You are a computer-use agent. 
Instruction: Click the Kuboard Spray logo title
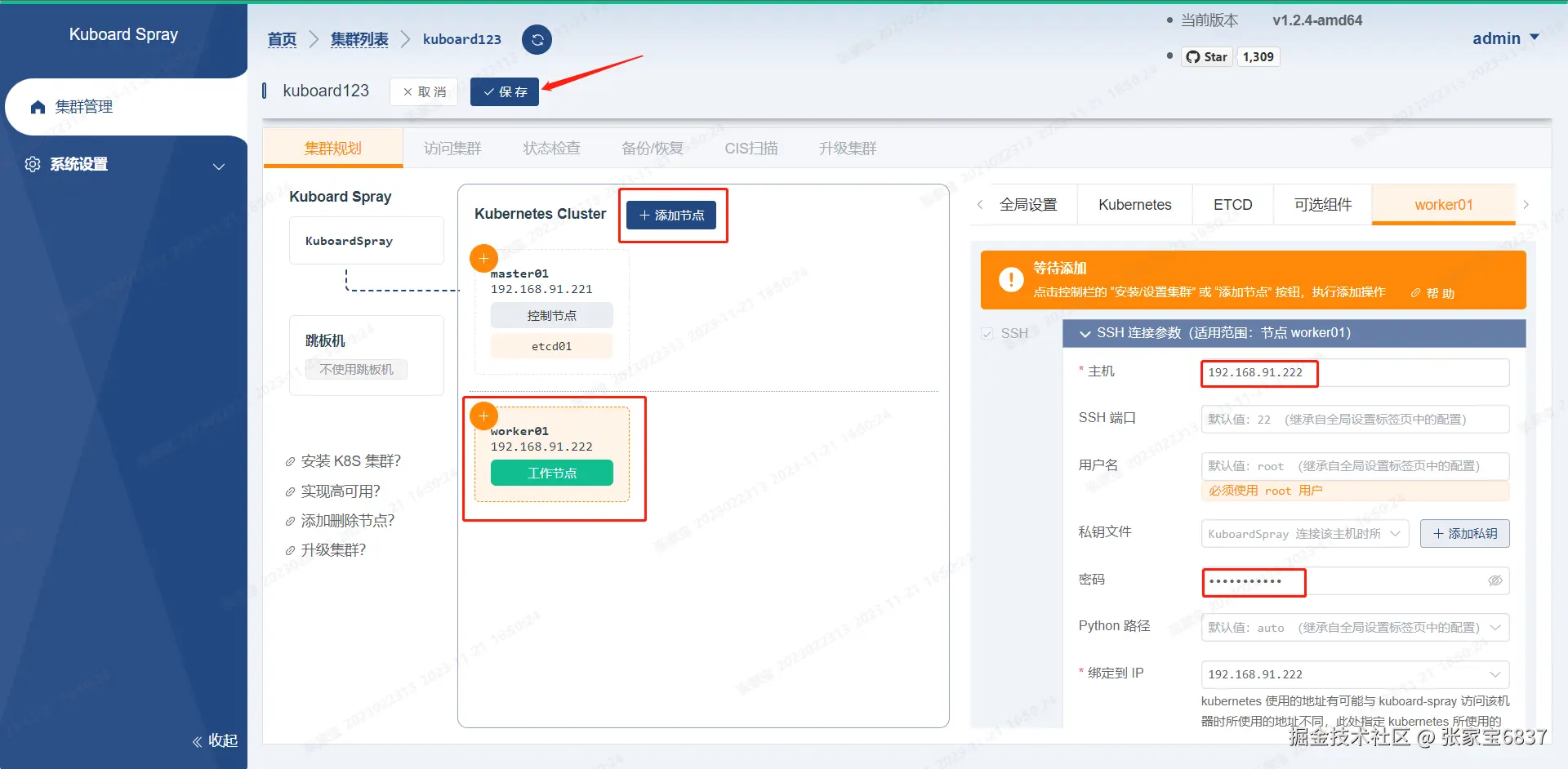[123, 34]
